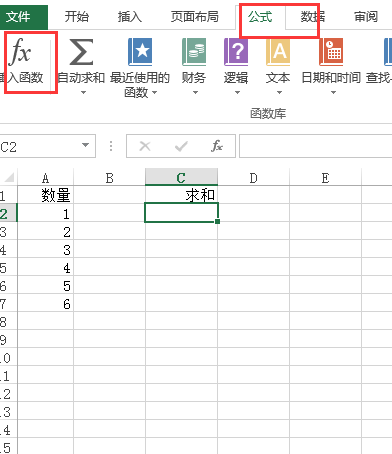Select column D header
Image resolution: width=392 pixels, height=454 pixels.
click(x=253, y=178)
